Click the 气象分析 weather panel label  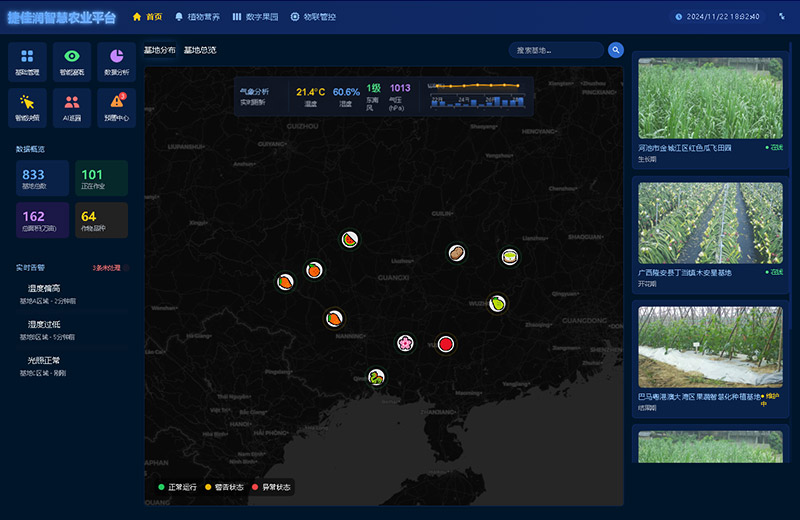(x=254, y=92)
